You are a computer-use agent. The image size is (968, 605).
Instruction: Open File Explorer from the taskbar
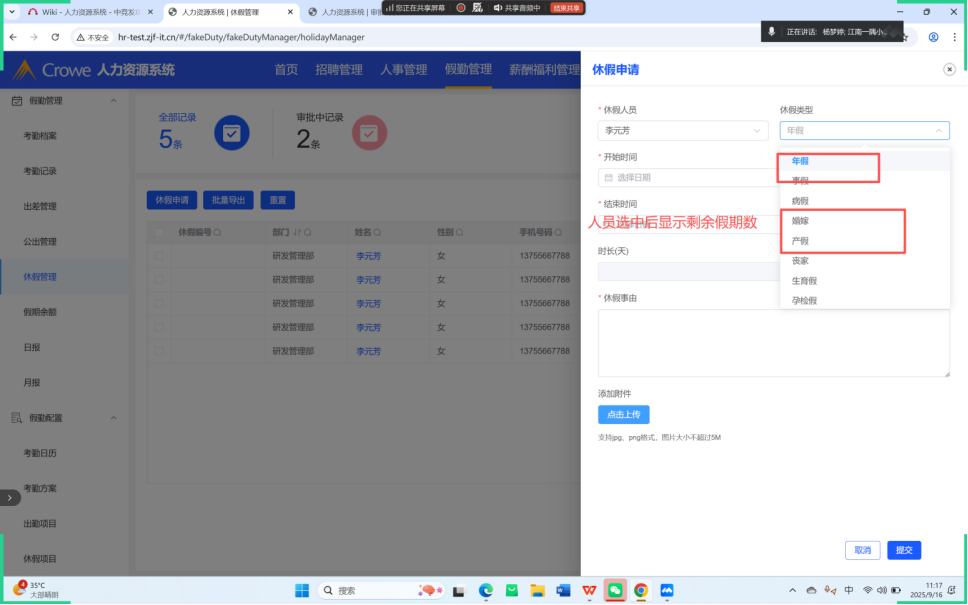click(x=537, y=591)
